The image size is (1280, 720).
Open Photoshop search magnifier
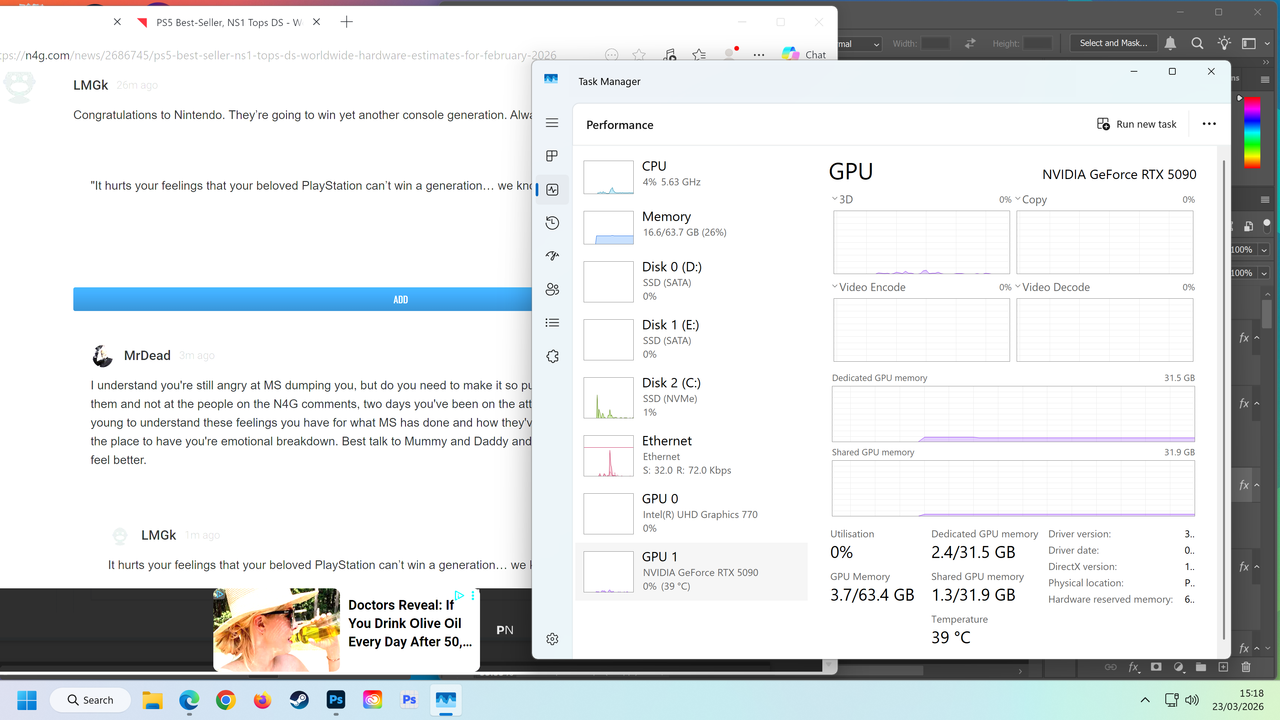click(1197, 43)
